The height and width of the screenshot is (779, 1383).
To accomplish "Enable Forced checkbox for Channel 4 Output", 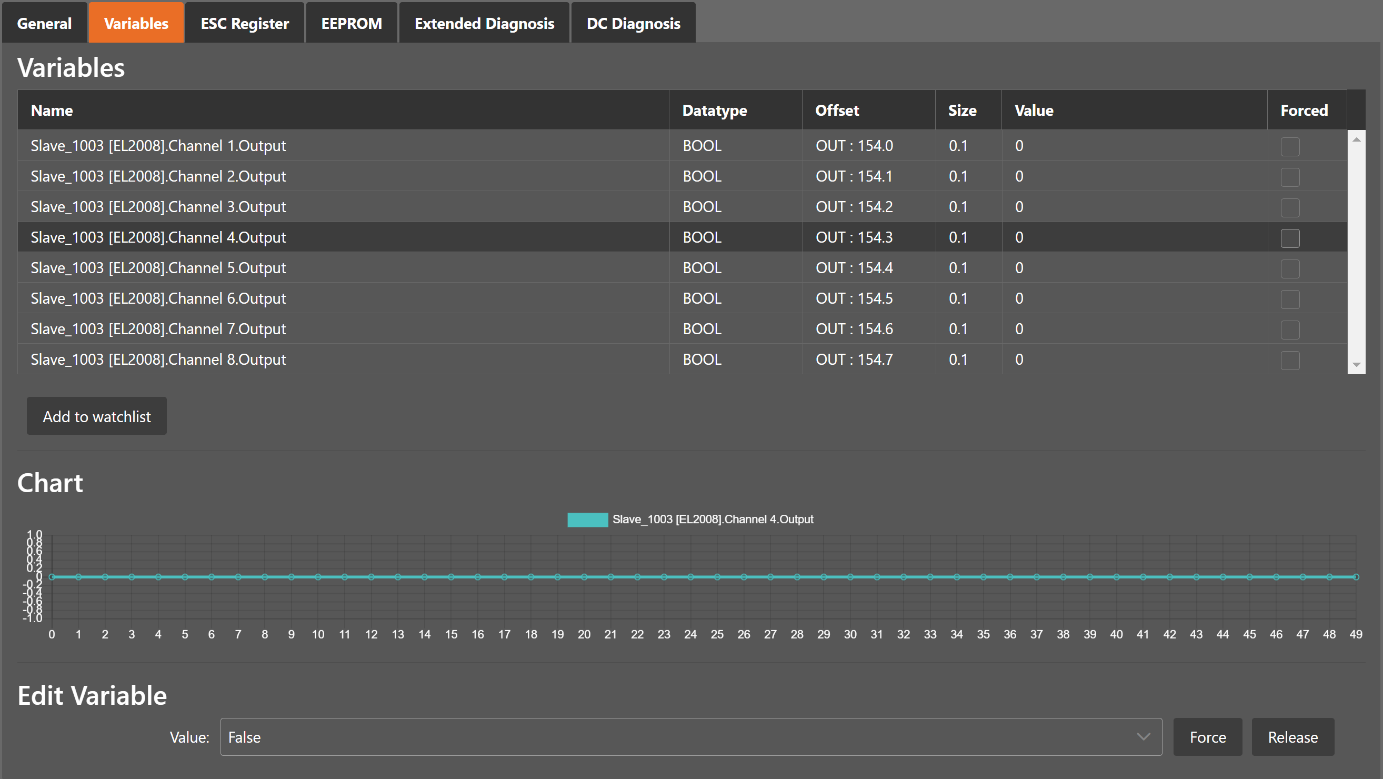I will click(x=1290, y=238).
